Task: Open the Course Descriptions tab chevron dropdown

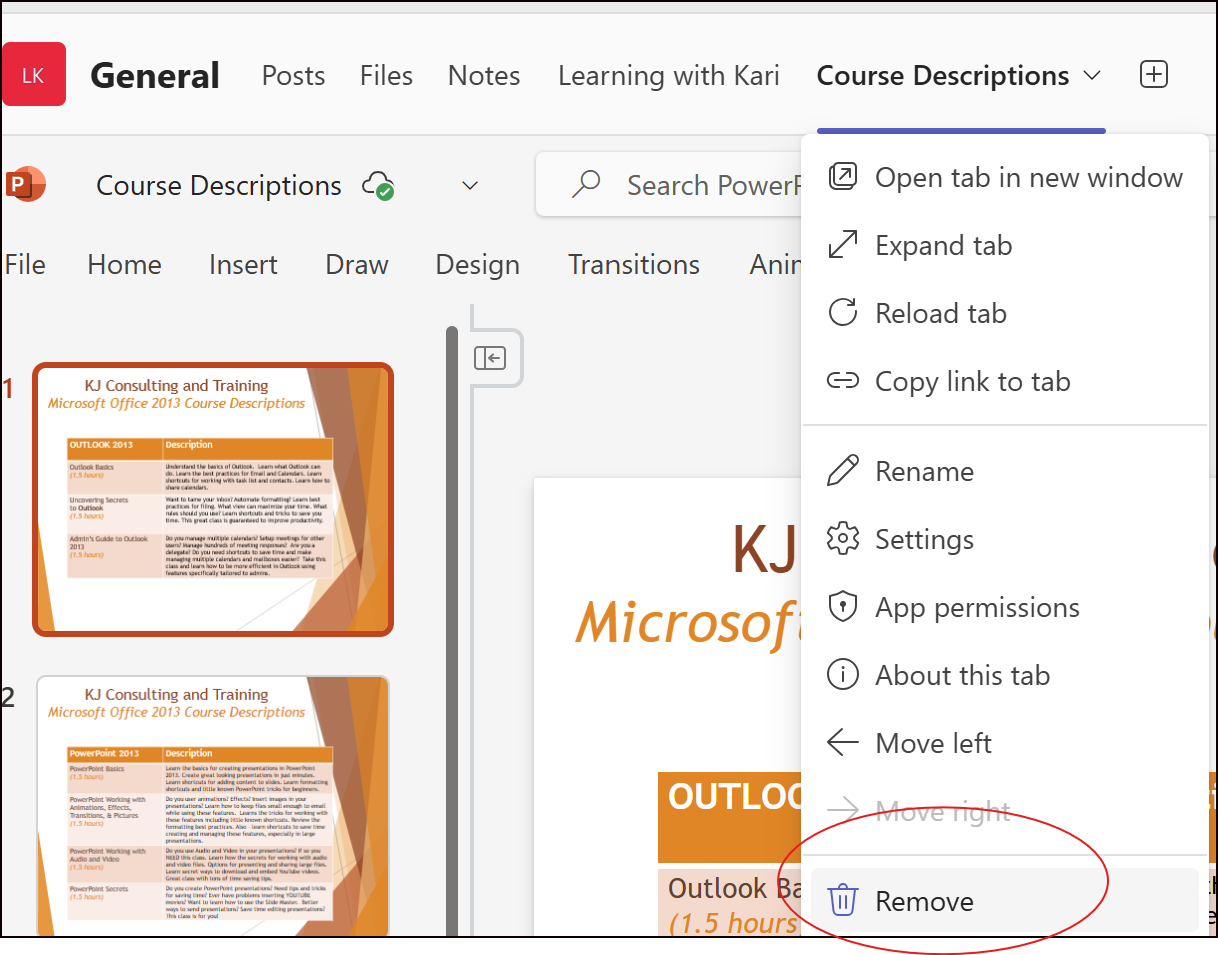Action: coord(1092,75)
